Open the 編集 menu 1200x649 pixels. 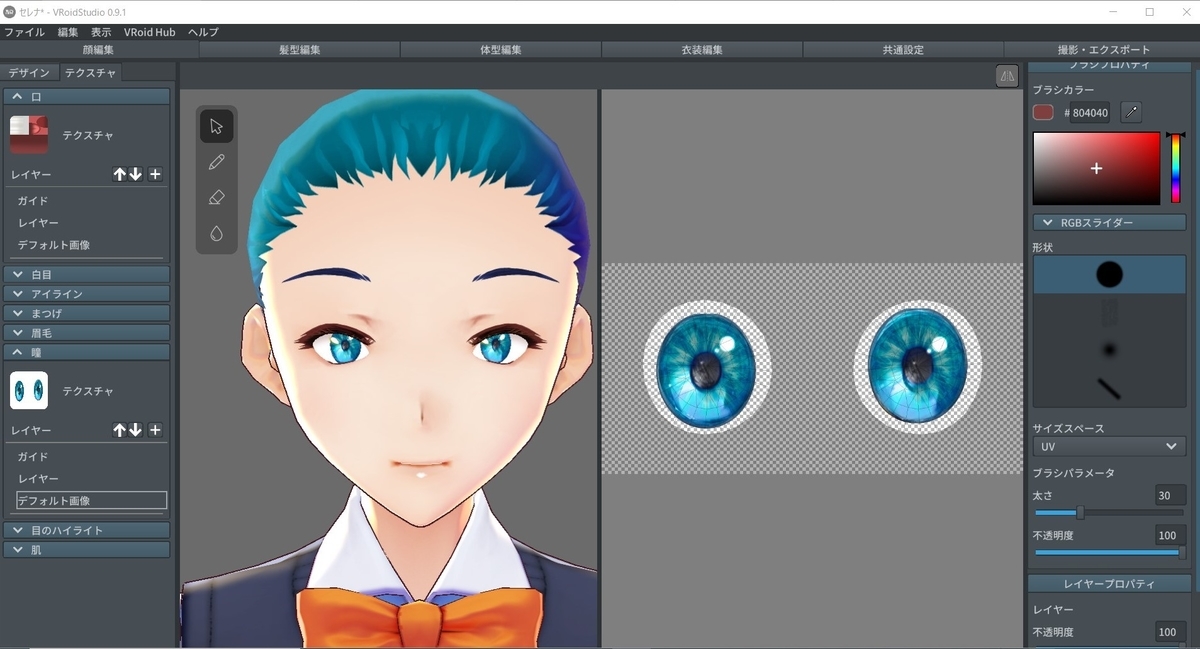pyautogui.click(x=68, y=32)
